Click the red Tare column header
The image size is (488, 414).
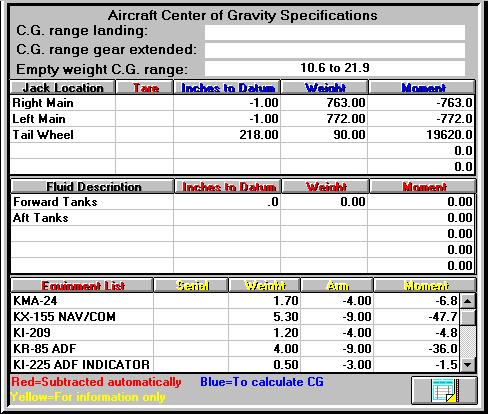tap(145, 88)
